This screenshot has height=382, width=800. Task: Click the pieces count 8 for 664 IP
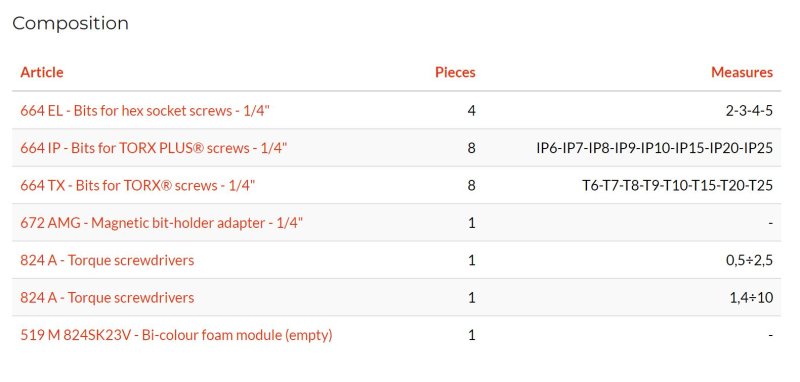pyautogui.click(x=471, y=148)
